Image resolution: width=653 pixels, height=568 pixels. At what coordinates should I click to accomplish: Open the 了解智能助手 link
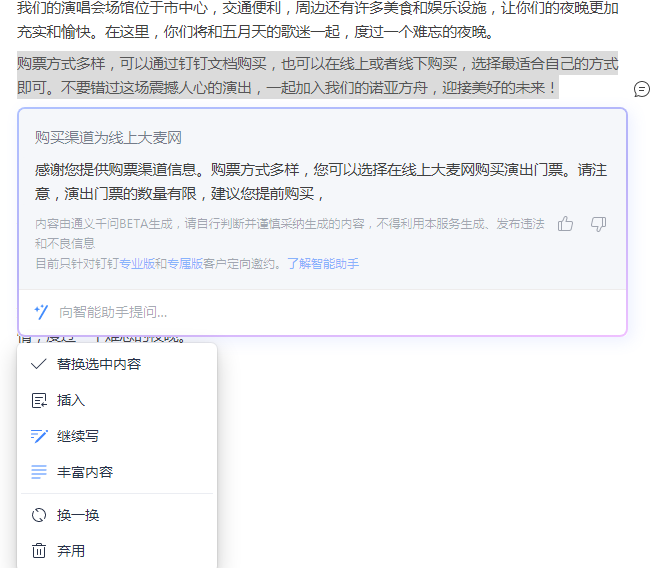click(323, 264)
